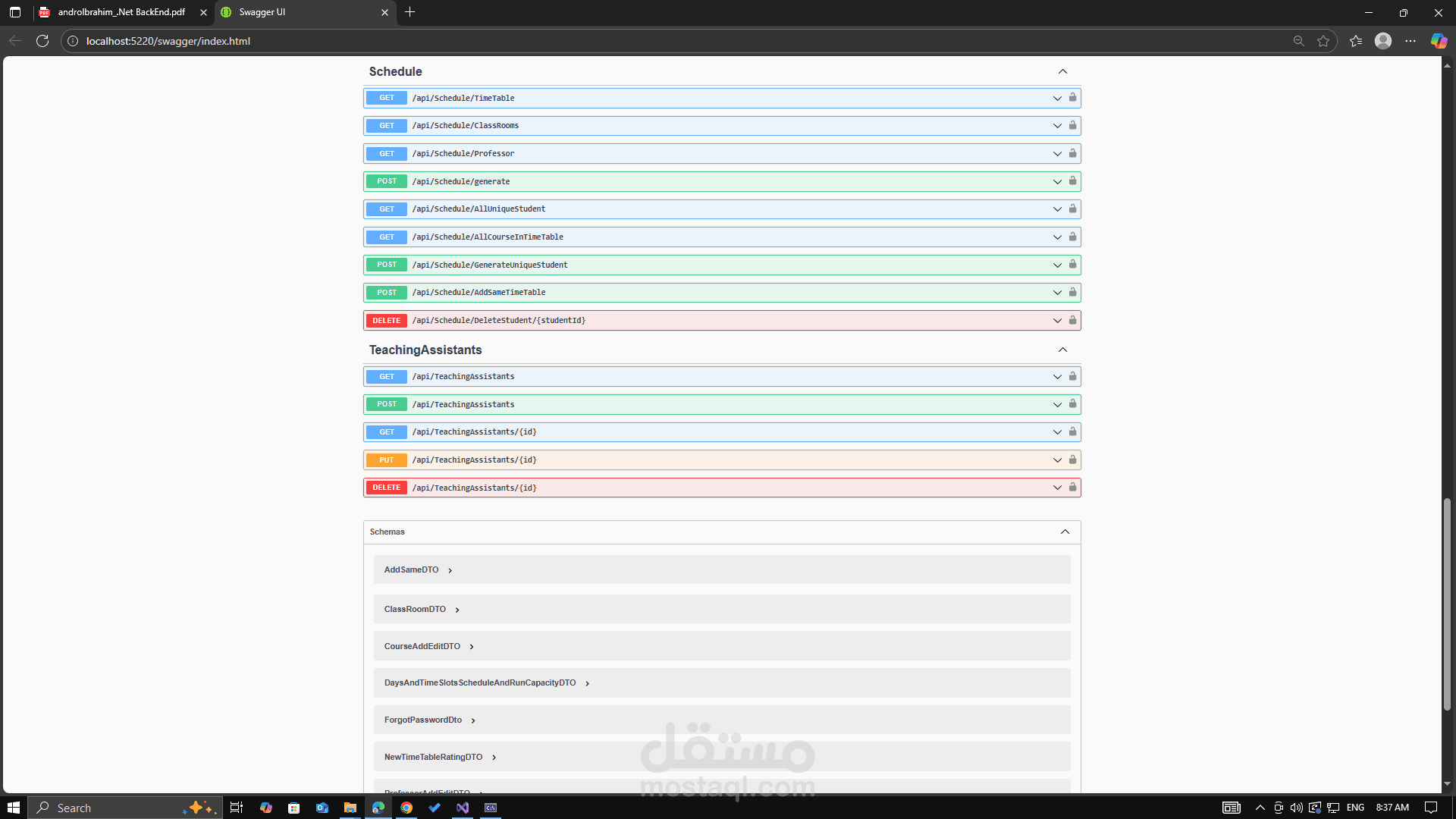
Task: Click lock icon on GET TimeTable endpoint
Action: point(1072,98)
